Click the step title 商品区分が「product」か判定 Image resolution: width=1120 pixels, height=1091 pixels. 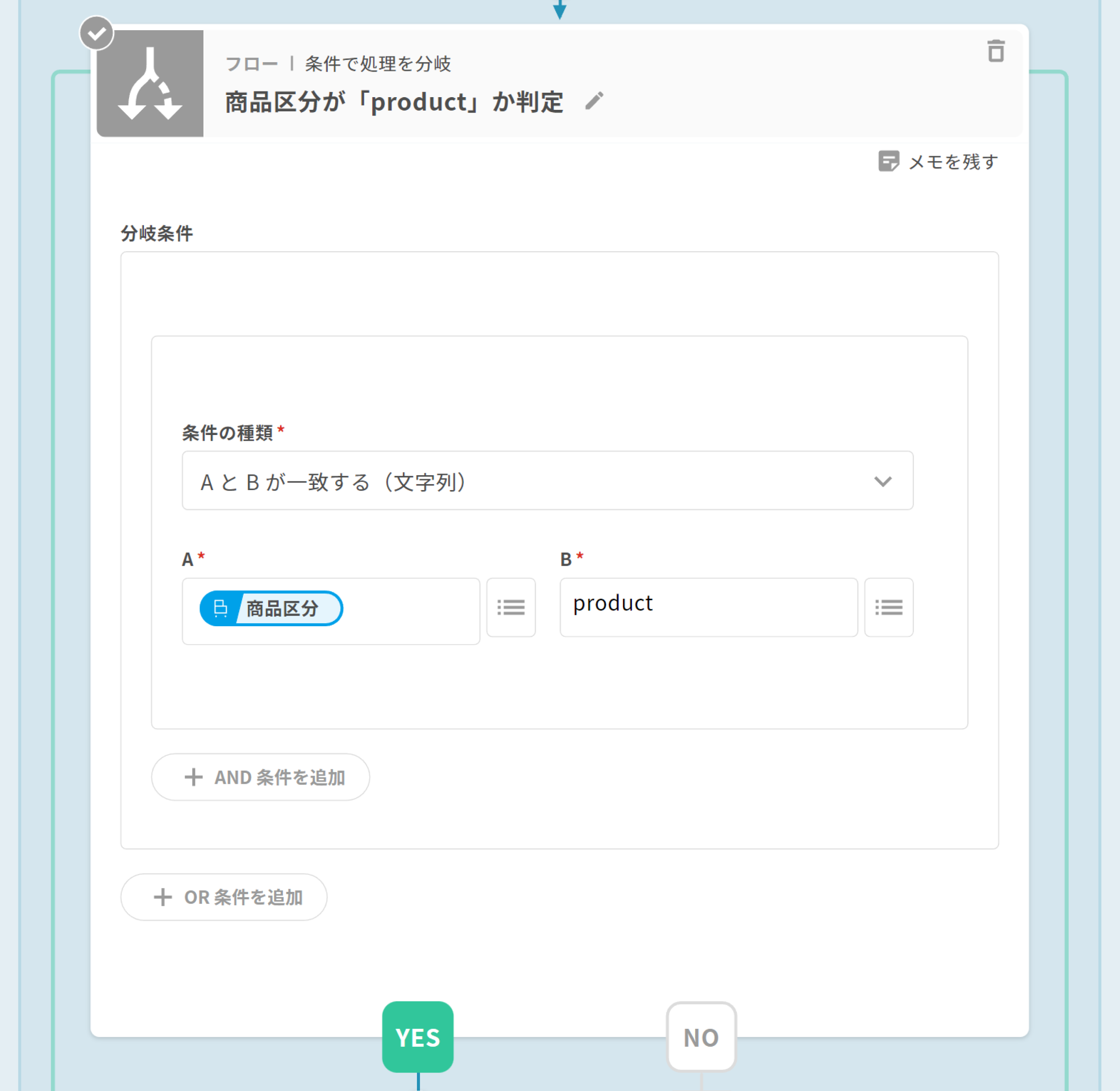(394, 102)
